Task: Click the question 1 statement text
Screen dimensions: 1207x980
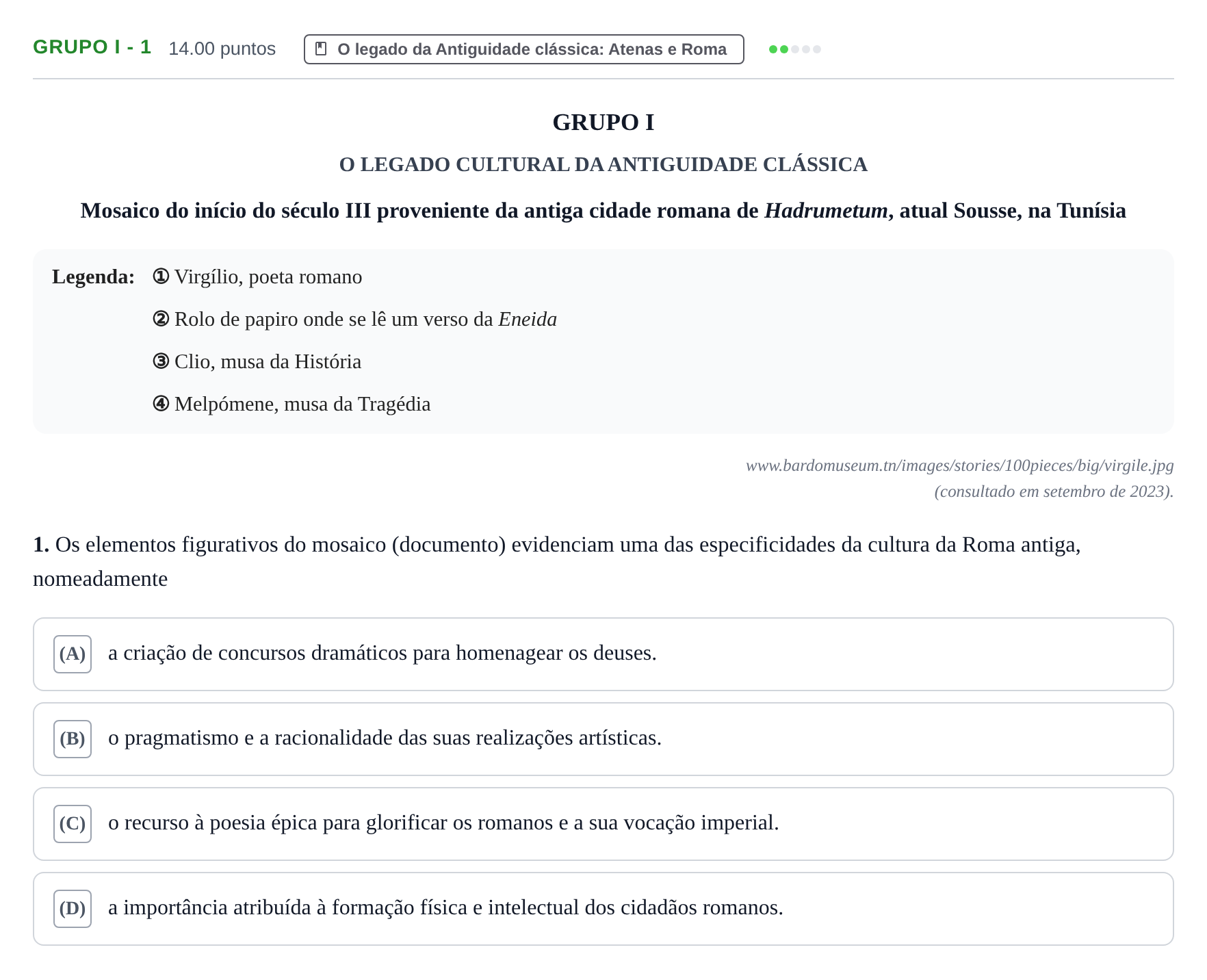Action: (557, 561)
